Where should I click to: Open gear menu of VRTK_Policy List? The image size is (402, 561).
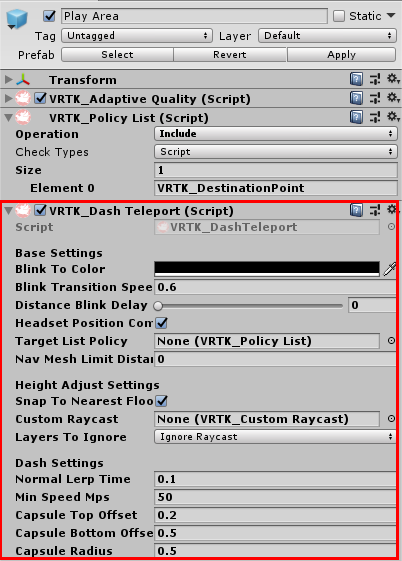point(393,117)
